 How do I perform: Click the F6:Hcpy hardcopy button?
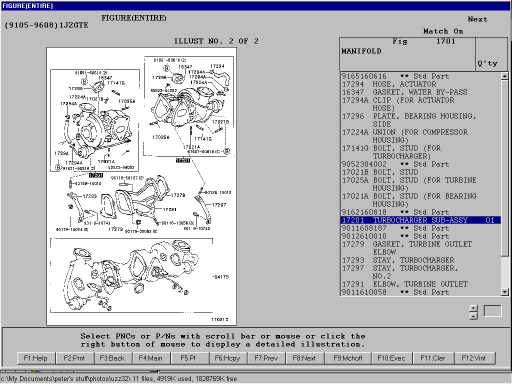[x=228, y=358]
